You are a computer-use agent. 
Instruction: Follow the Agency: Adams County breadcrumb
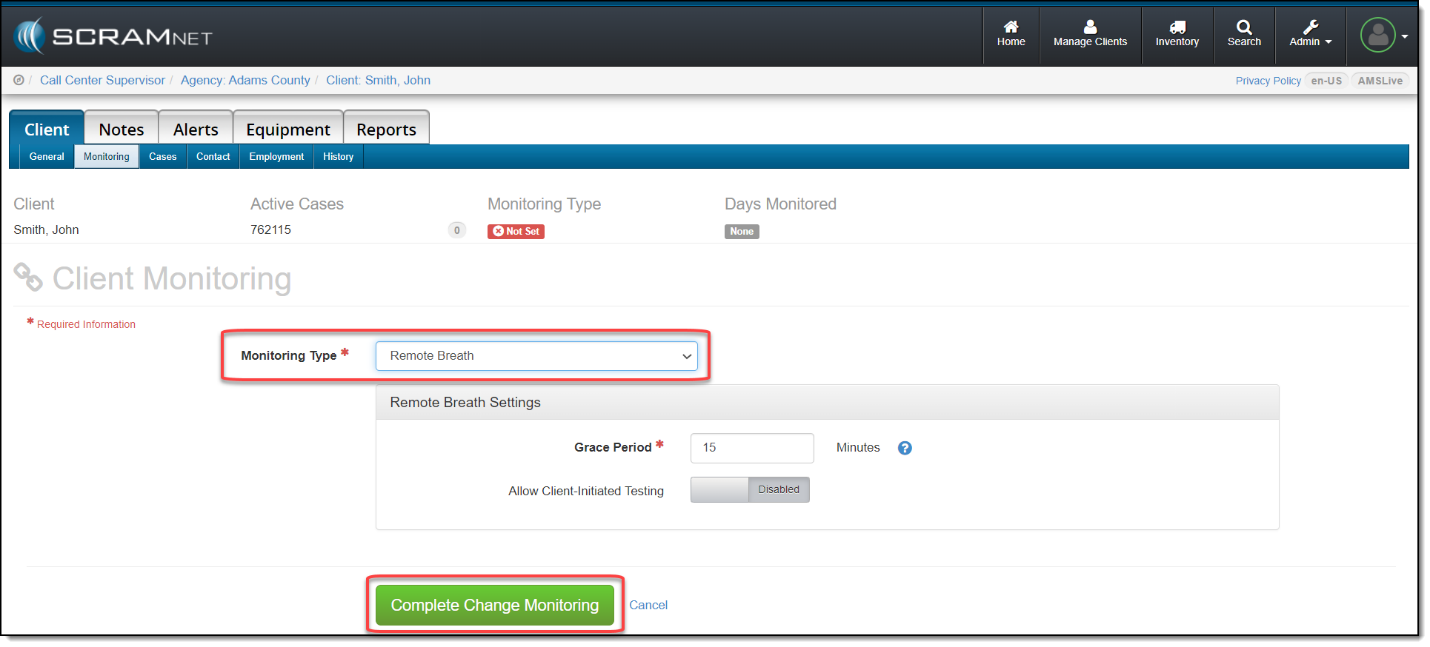(x=245, y=80)
